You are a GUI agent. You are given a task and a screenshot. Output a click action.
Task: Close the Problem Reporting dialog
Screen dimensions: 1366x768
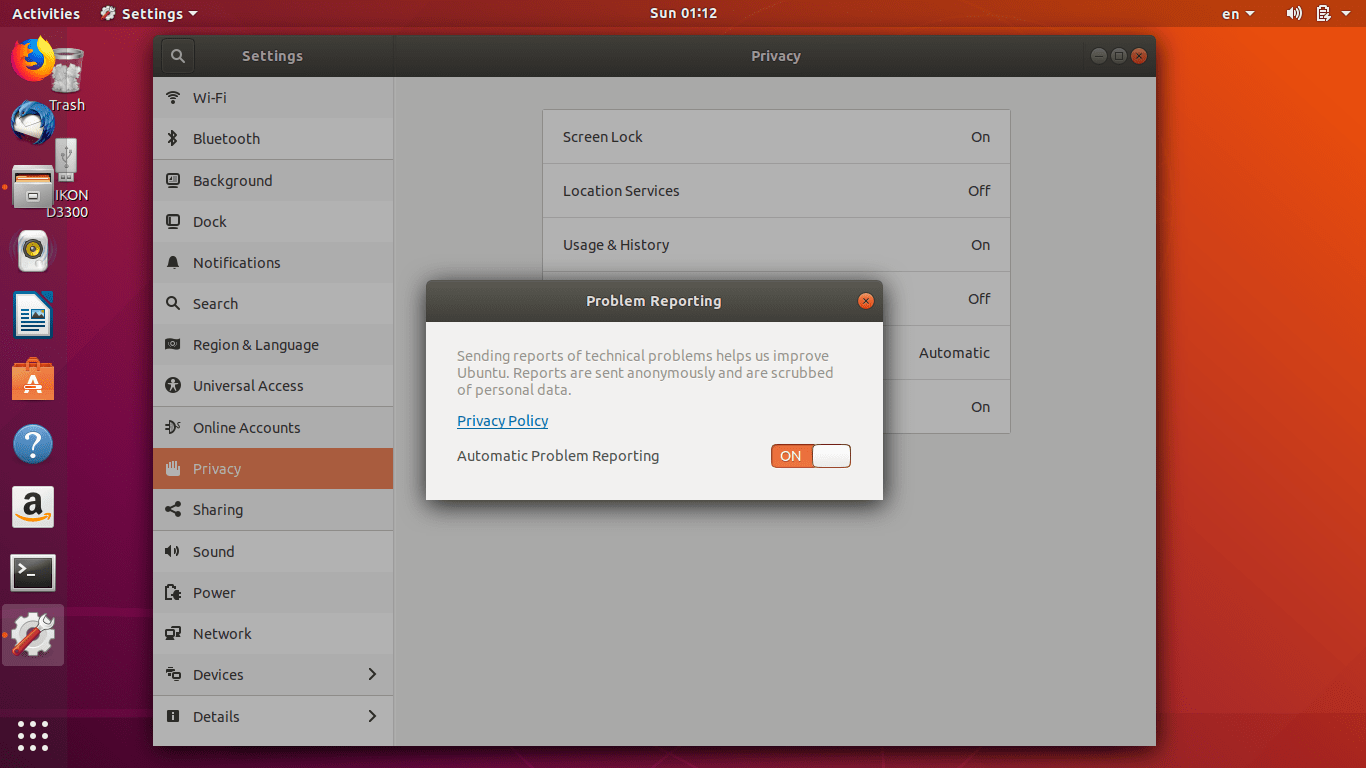866,301
